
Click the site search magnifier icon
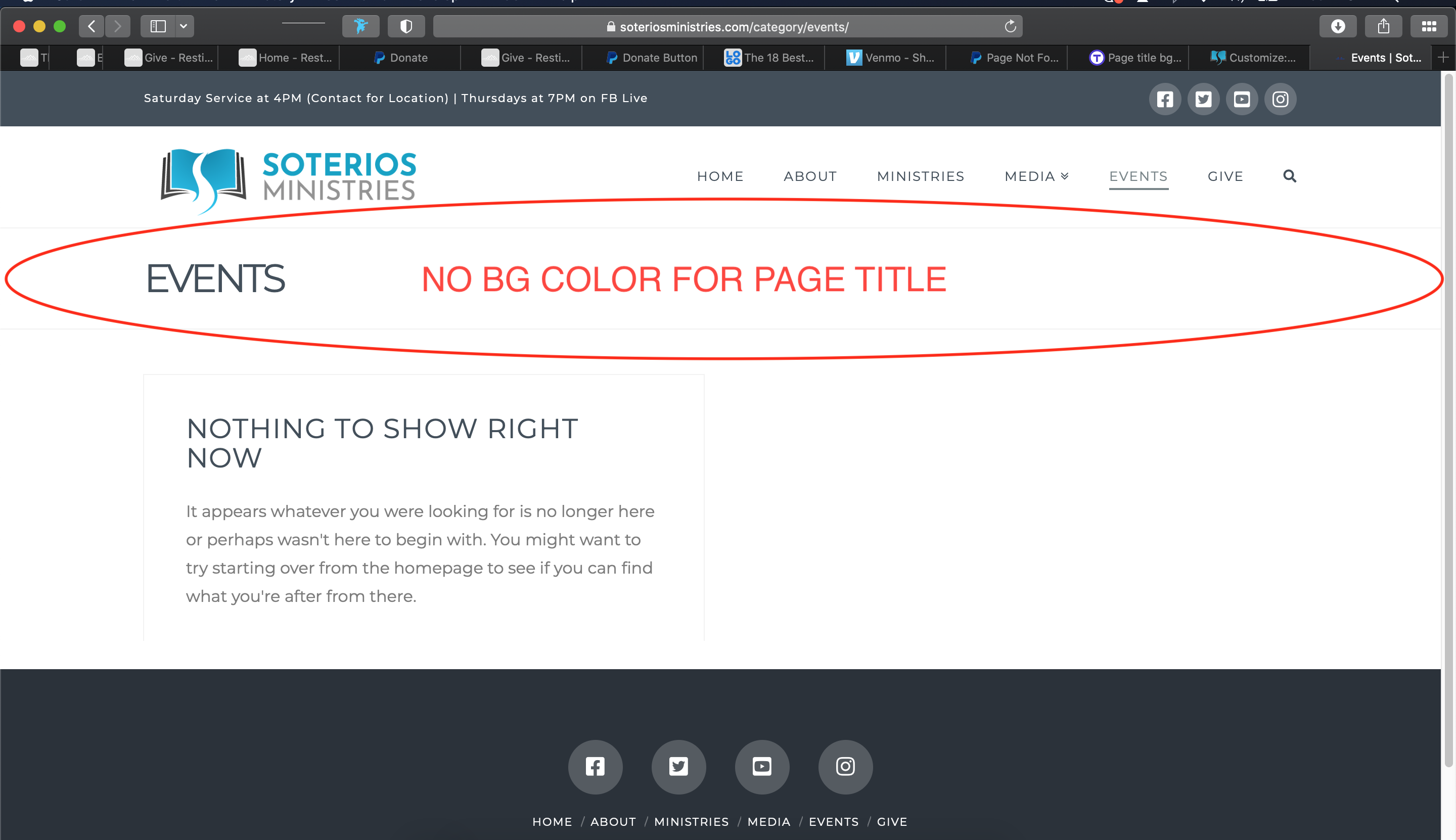(1289, 176)
